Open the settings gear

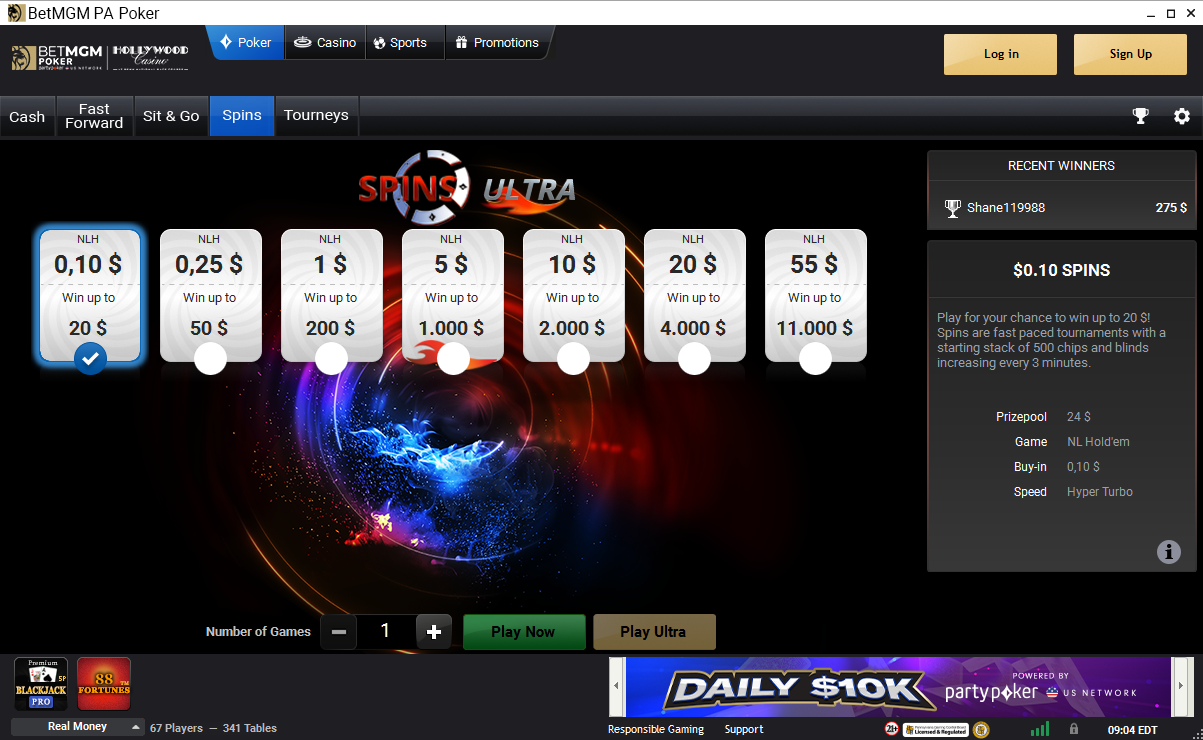[x=1182, y=116]
